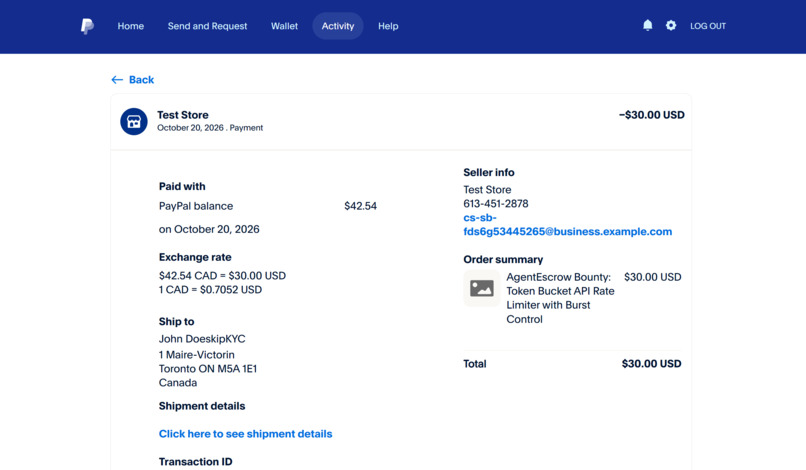
Task: Click the Test Store transaction title
Action: pos(182,115)
